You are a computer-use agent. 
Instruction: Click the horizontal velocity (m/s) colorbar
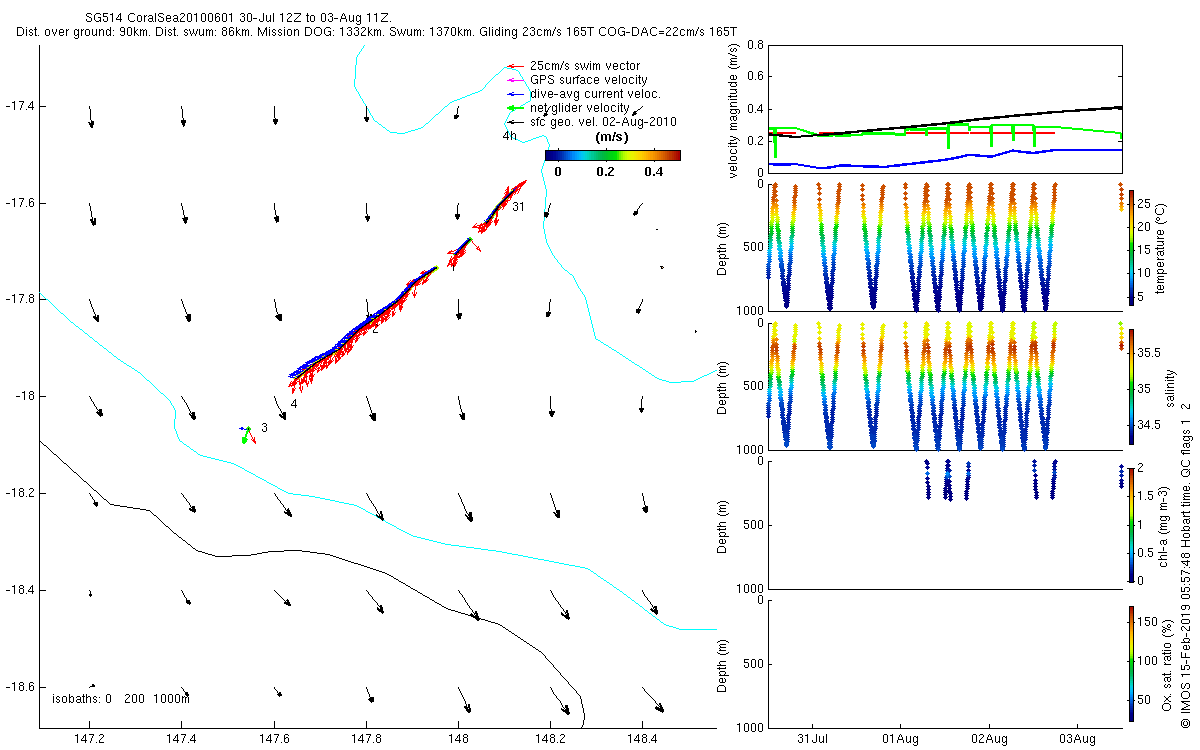(x=612, y=155)
